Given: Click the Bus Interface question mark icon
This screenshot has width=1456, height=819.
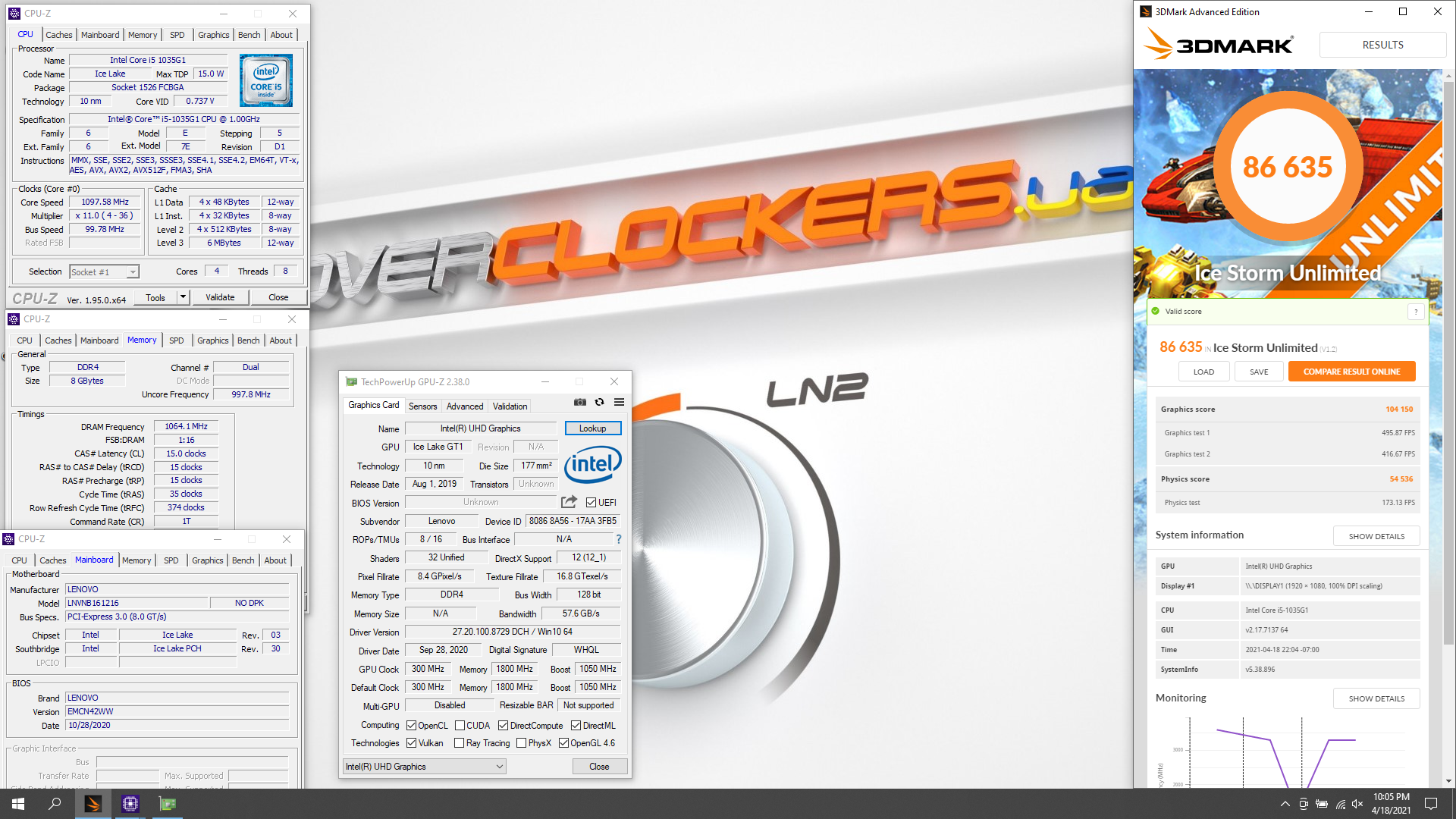Looking at the screenshot, I should coord(619,539).
